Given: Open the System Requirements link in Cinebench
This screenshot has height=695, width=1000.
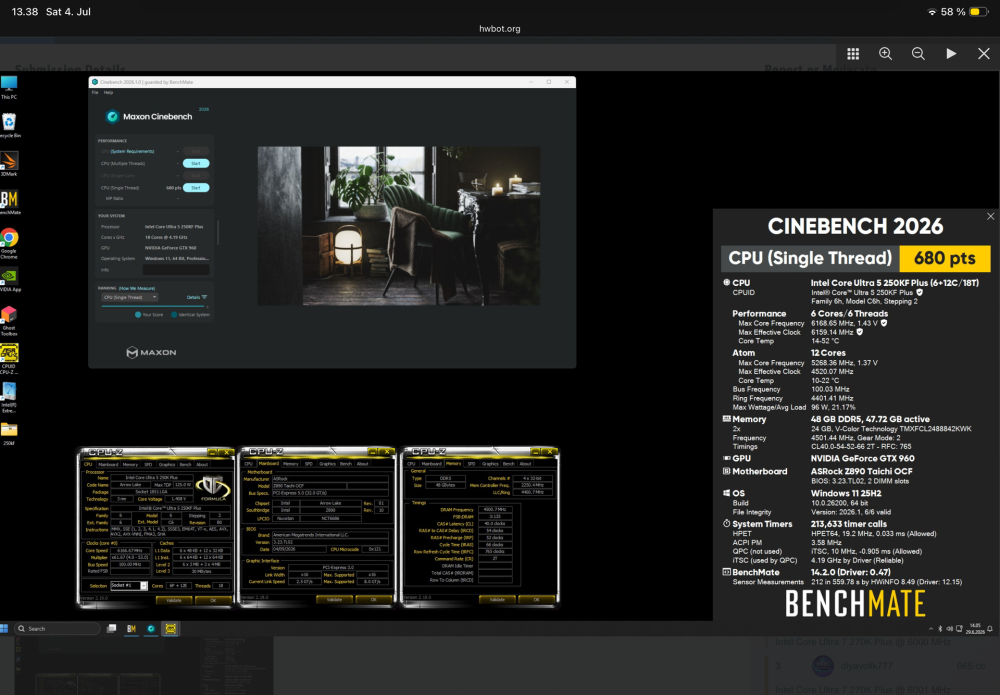Looking at the screenshot, I should [x=132, y=151].
